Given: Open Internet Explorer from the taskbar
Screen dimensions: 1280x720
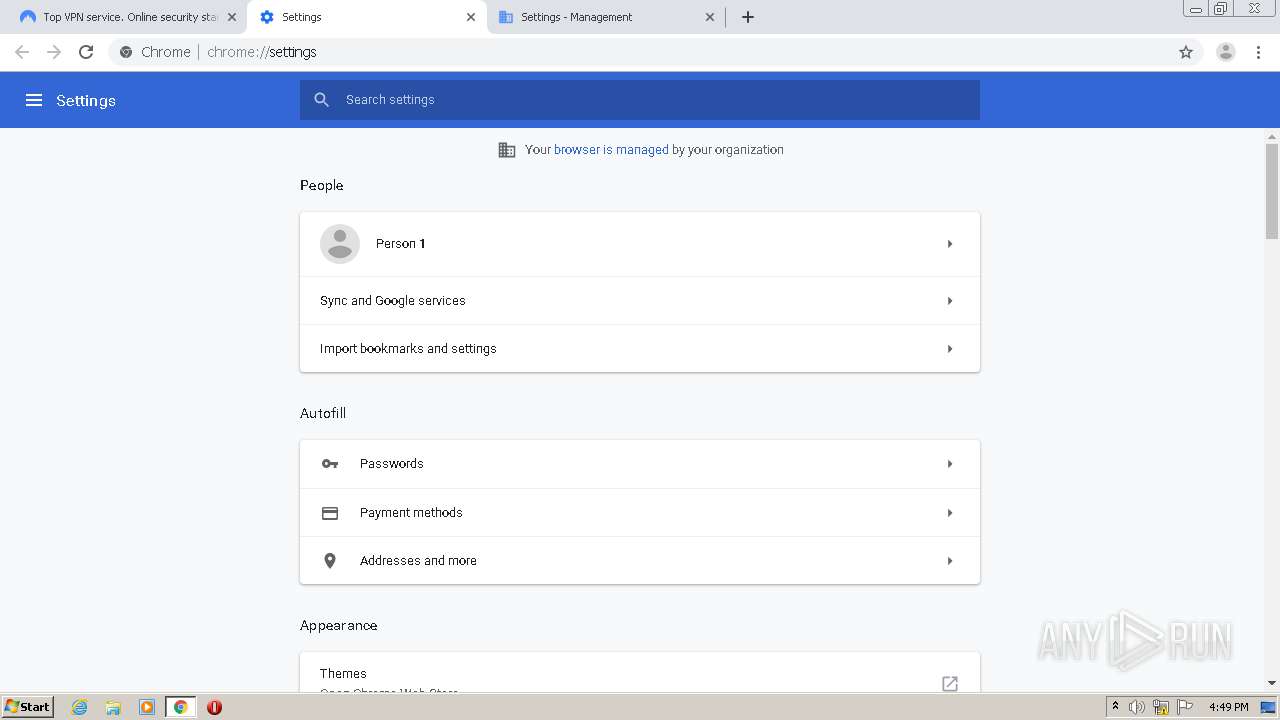Looking at the screenshot, I should [x=80, y=707].
